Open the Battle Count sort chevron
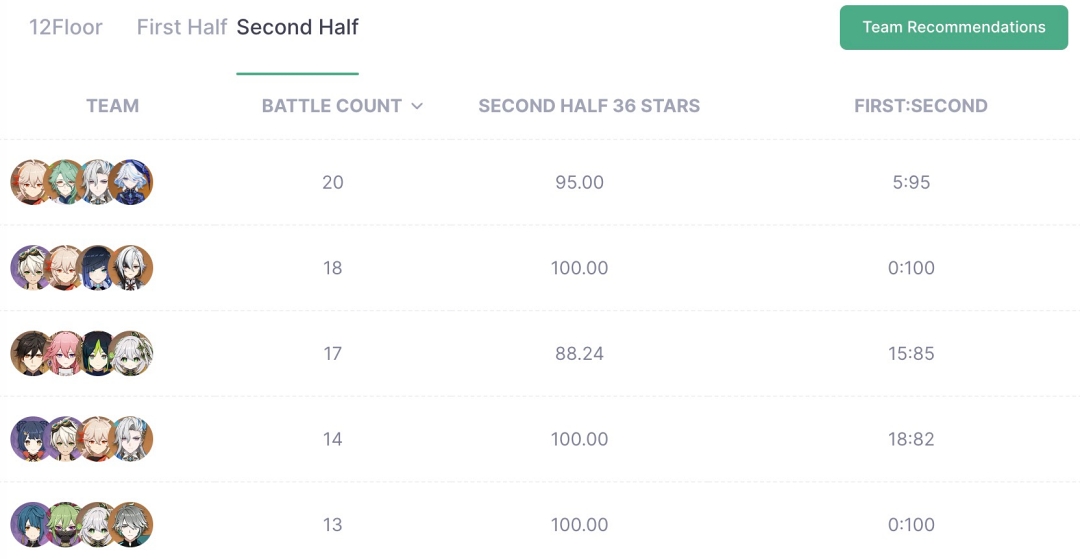Screen dimensions: 1080x559 coord(417,106)
